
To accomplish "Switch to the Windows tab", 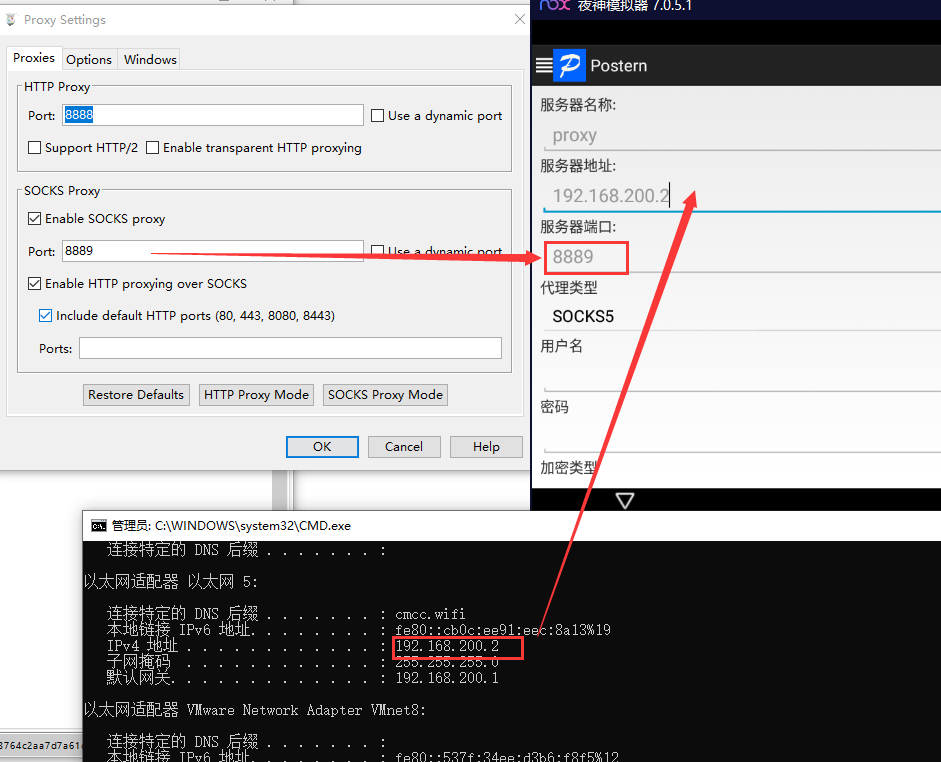I will click(150, 60).
